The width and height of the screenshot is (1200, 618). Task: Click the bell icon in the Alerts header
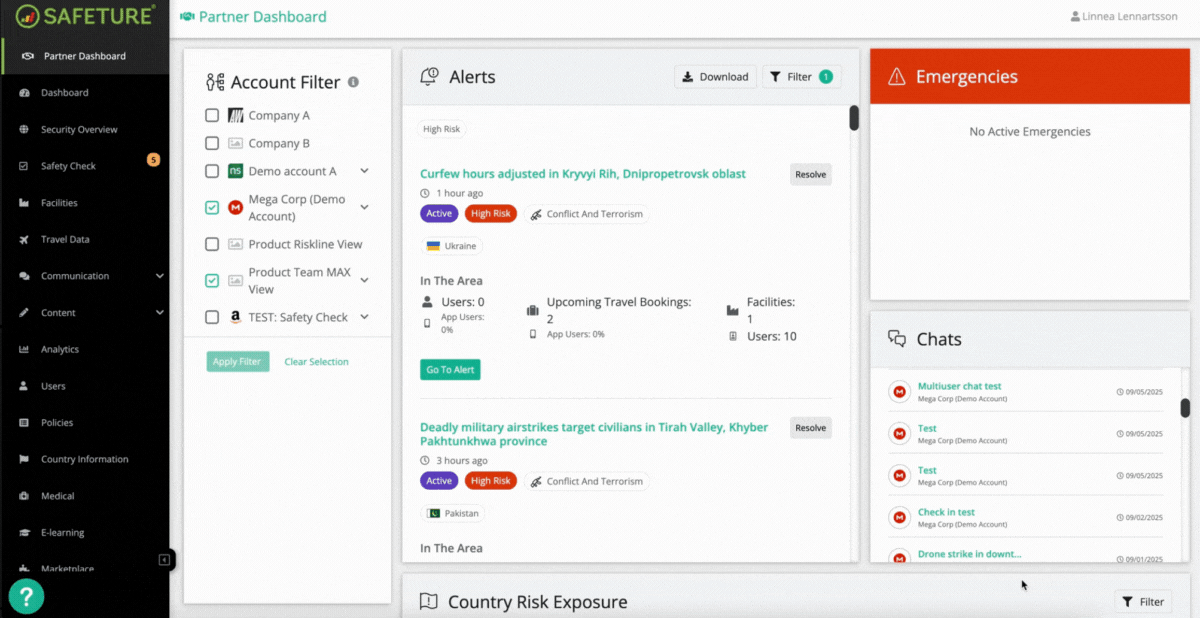(430, 76)
